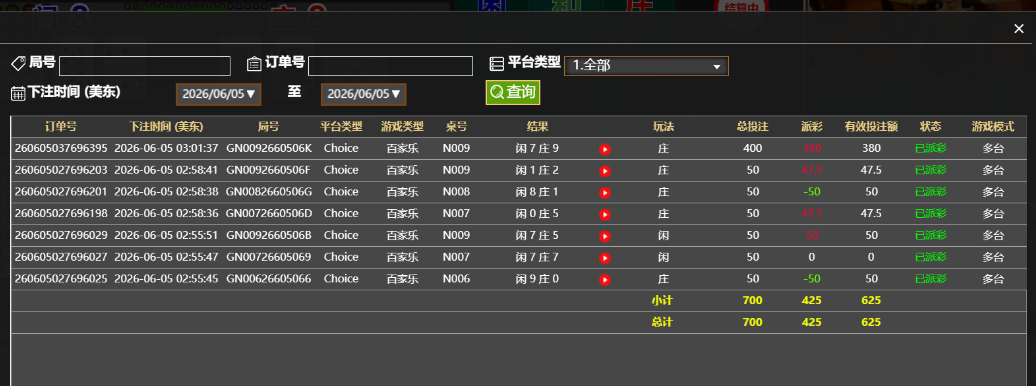Image resolution: width=1036 pixels, height=386 pixels.
Task: Click the tag icon beside 局号
Action: (18, 63)
